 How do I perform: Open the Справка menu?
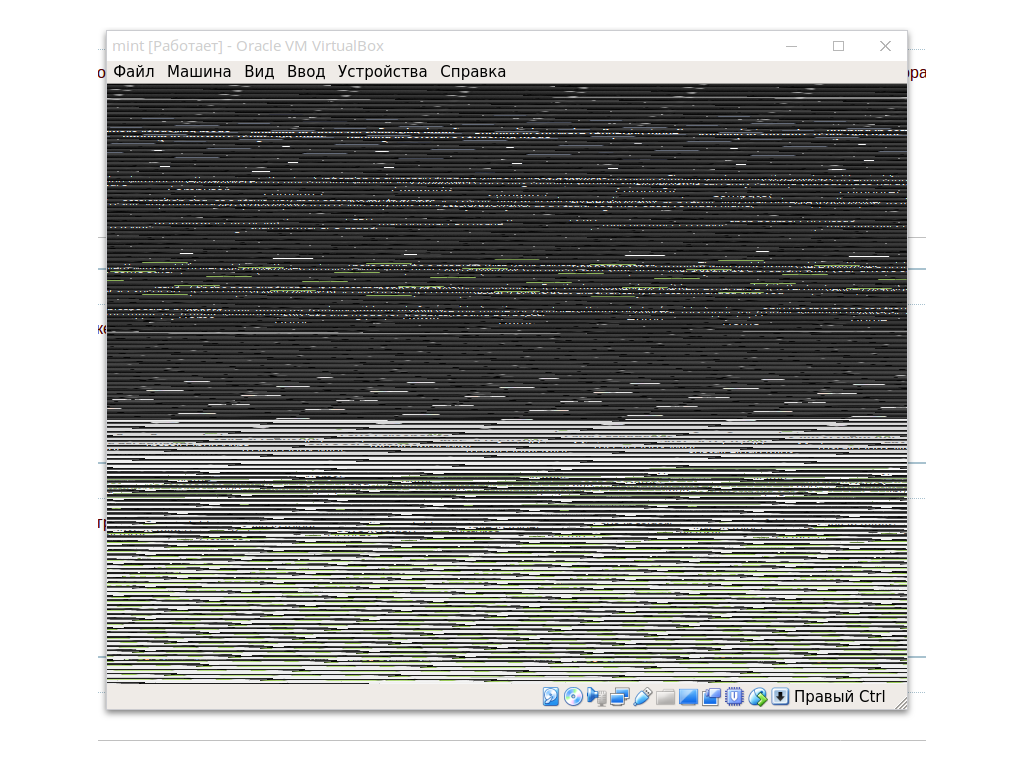point(473,72)
